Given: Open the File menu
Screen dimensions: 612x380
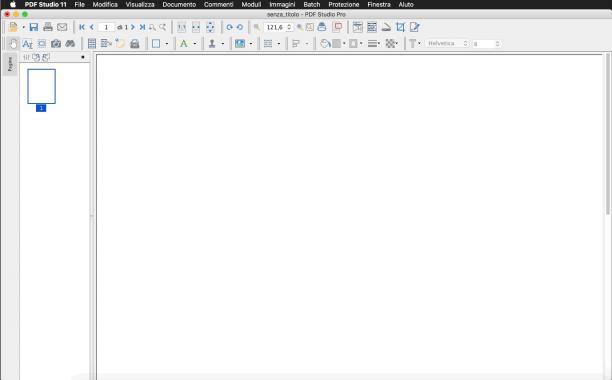Looking at the screenshot, I should click(x=80, y=5).
